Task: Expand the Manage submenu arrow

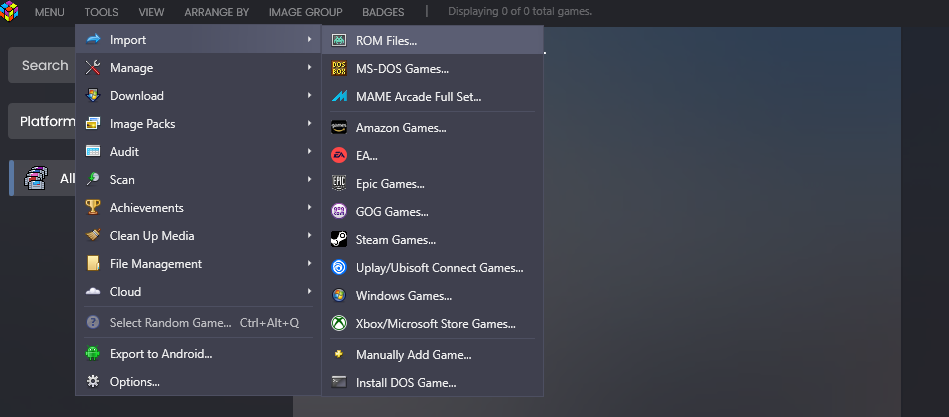Action: pyautogui.click(x=309, y=67)
